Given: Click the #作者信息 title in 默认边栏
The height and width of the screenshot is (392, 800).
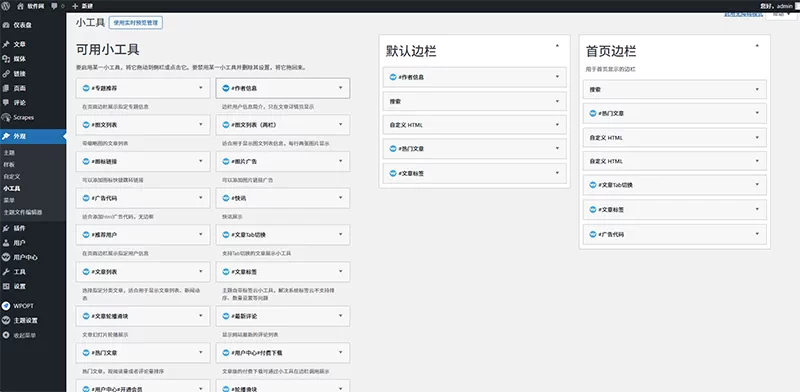Looking at the screenshot, I should [x=411, y=78].
